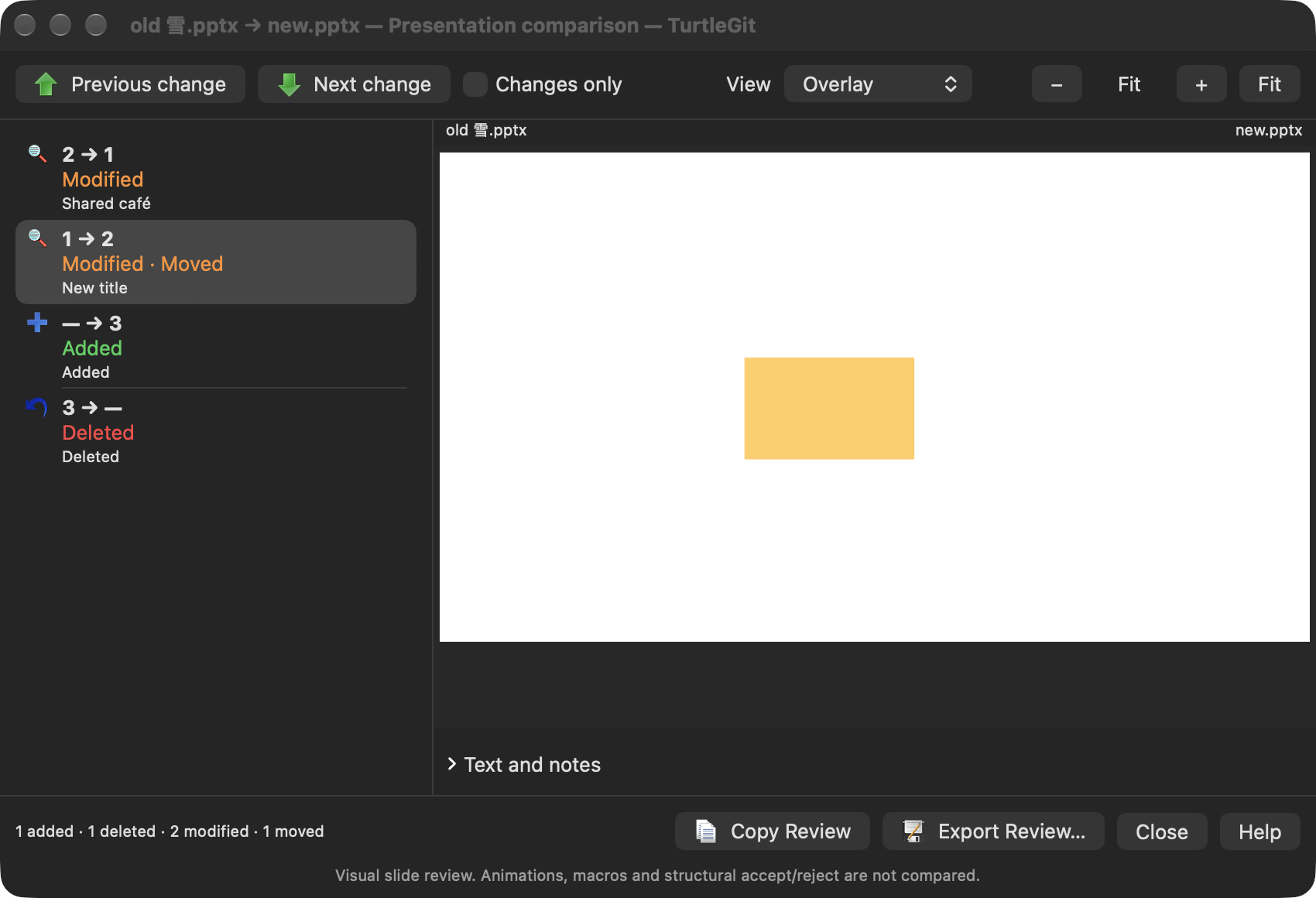Click the Copy Review document icon
Viewport: 1316px width, 898px height.
coord(706,831)
